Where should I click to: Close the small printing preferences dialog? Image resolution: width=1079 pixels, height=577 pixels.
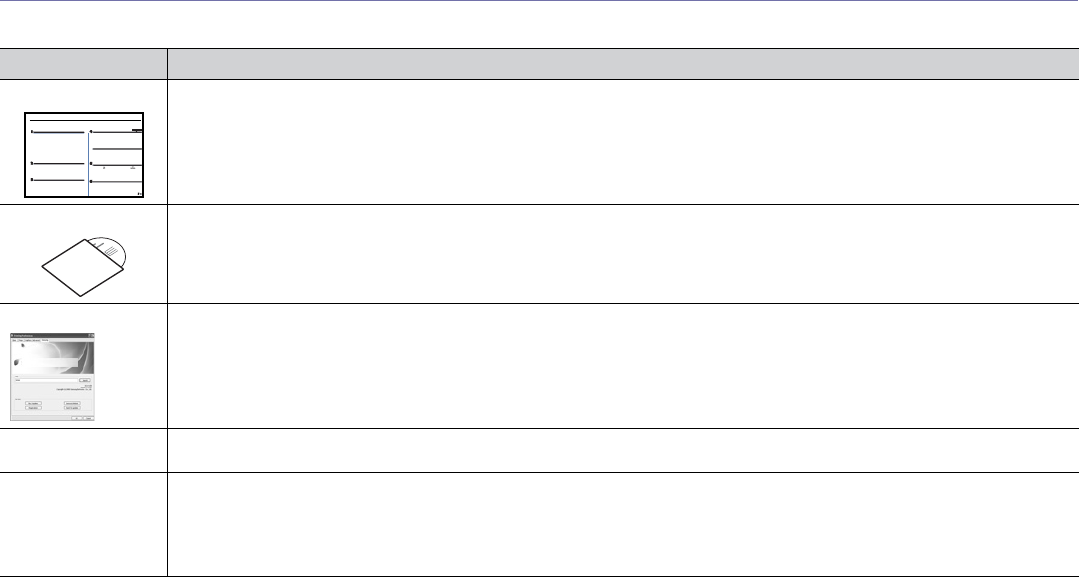point(93,335)
